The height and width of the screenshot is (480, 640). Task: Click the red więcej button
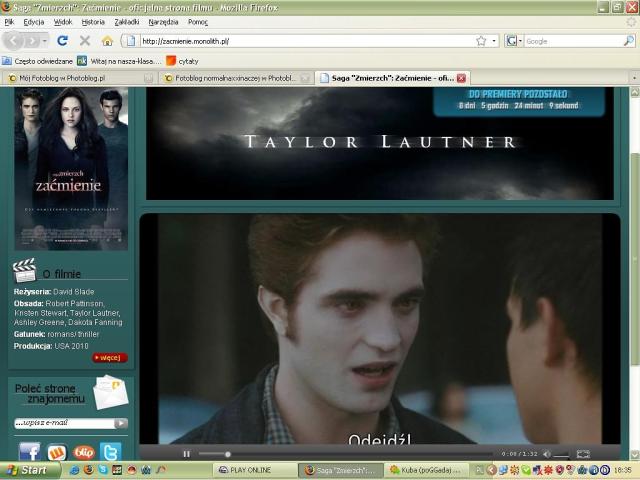click(110, 358)
